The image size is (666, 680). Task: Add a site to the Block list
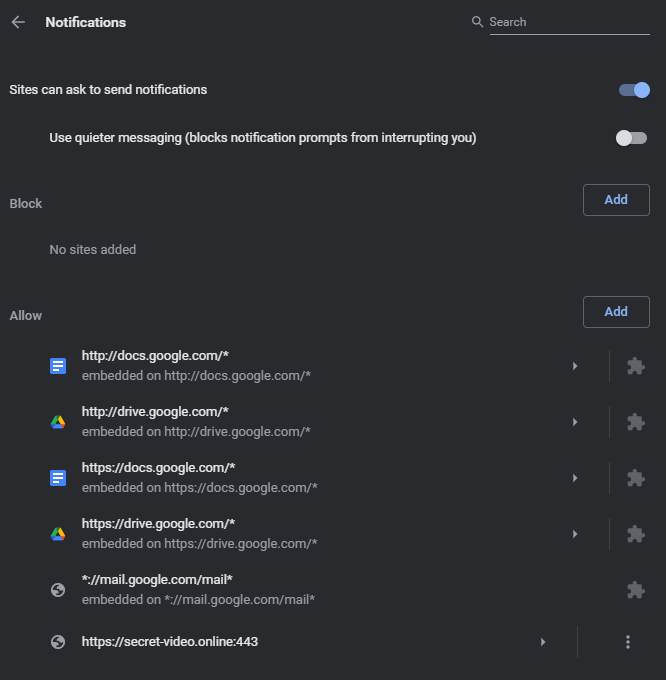(x=616, y=200)
